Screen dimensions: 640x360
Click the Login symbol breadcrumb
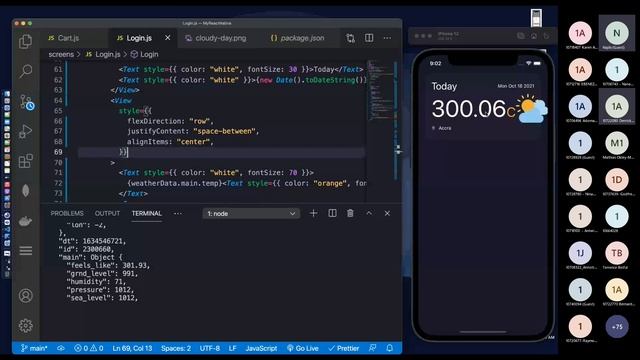point(144,54)
